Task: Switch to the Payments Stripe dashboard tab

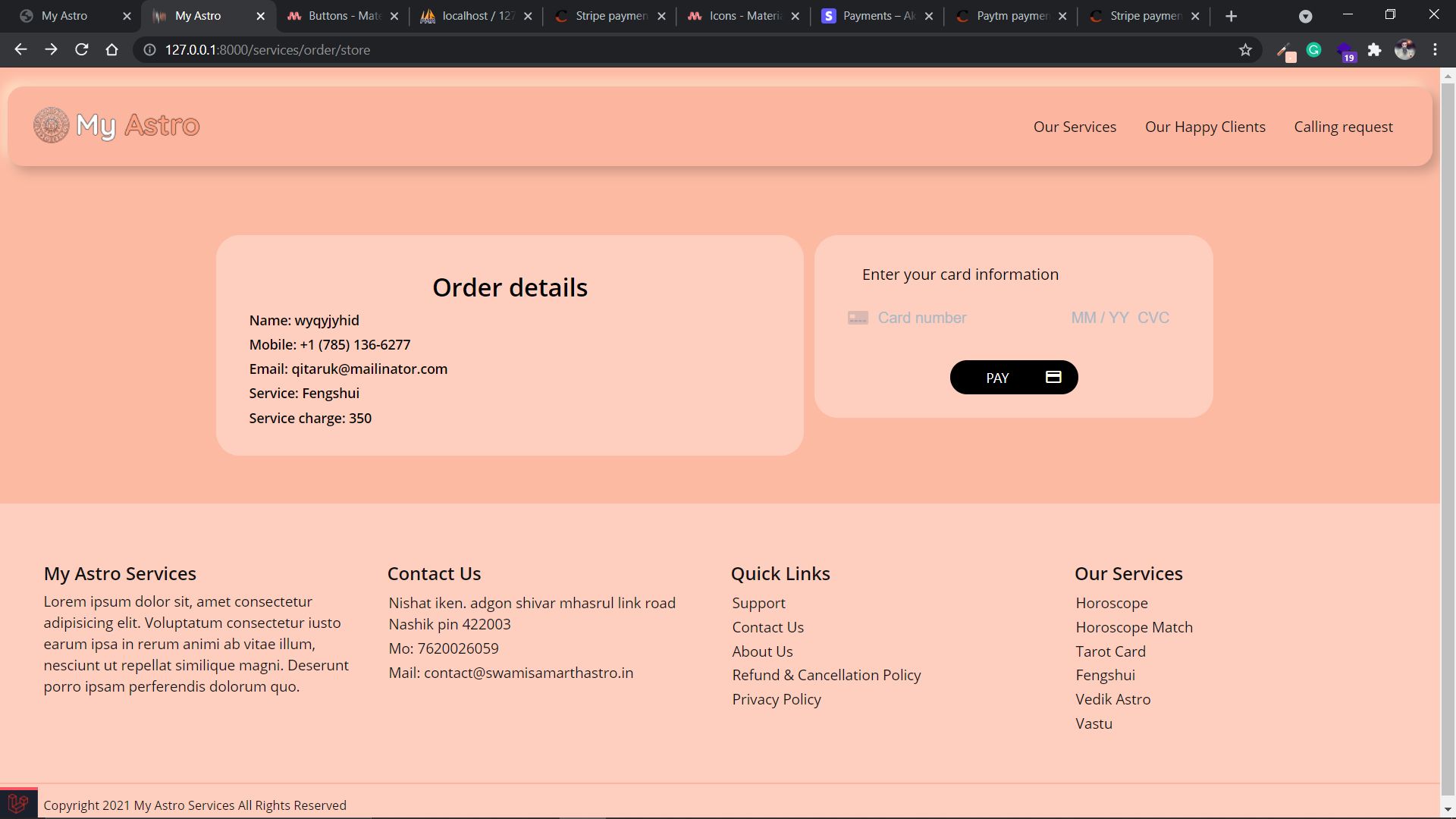Action: tap(877, 16)
